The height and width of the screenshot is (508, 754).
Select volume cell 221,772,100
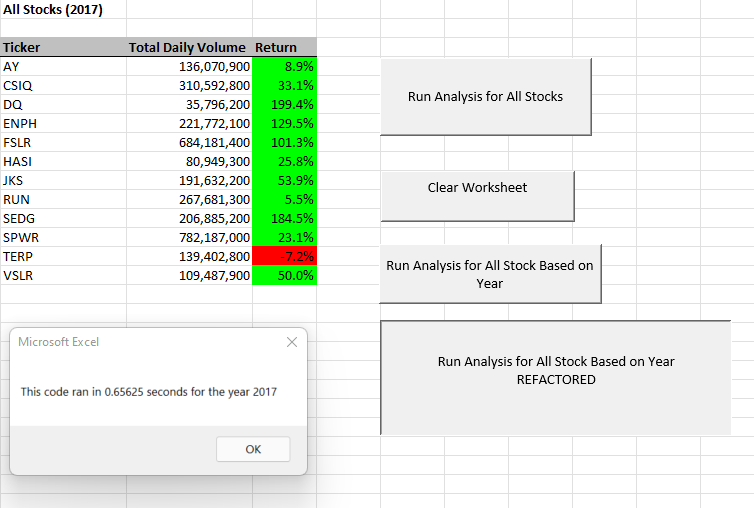189,124
